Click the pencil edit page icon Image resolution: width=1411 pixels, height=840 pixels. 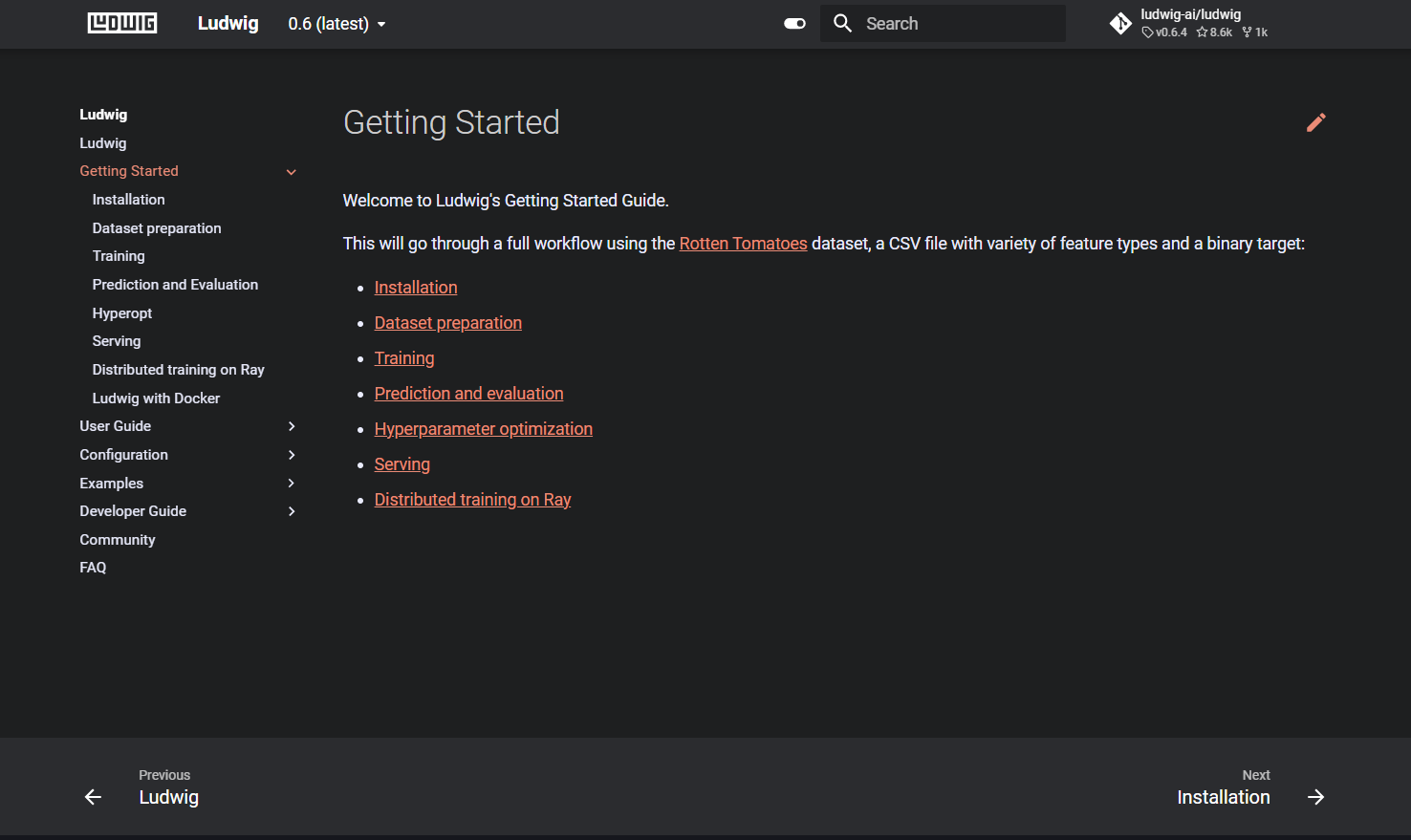[1315, 122]
